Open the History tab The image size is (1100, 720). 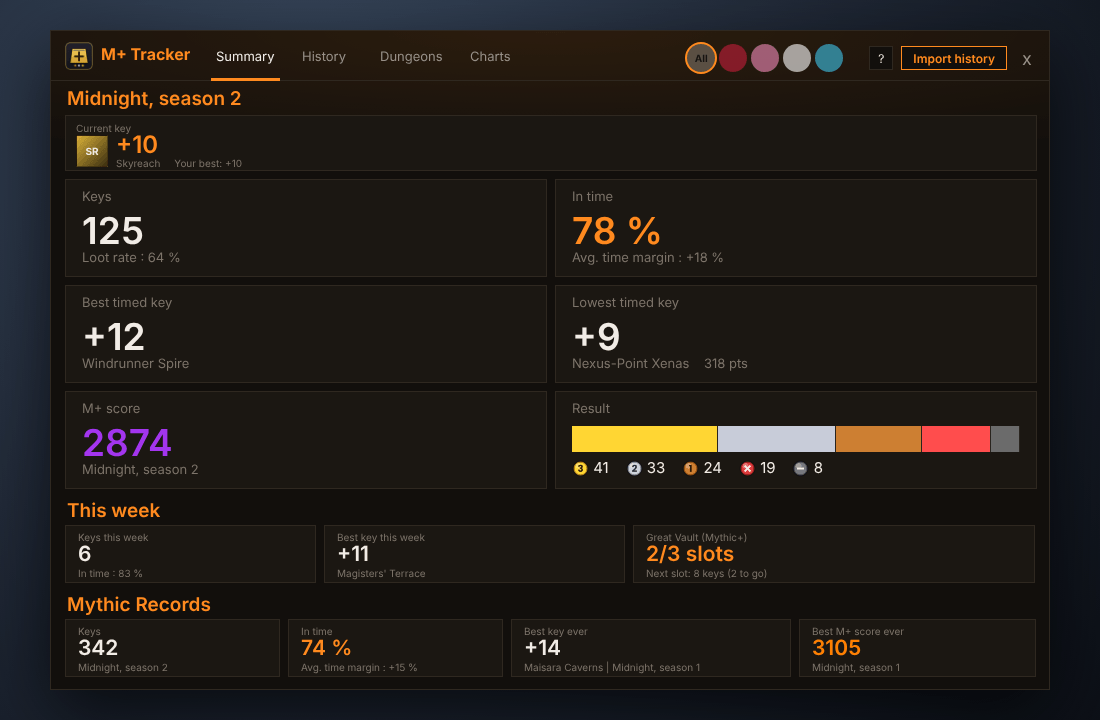[323, 57]
